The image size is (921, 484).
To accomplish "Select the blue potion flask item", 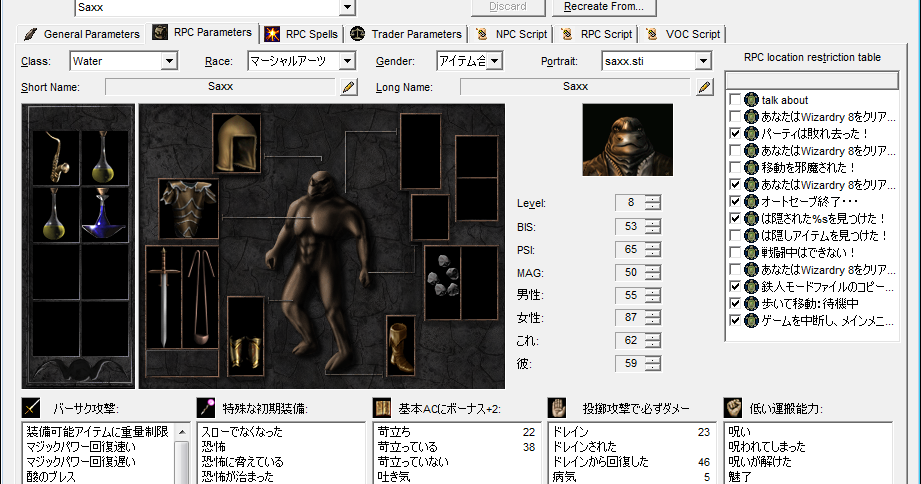I will click(x=105, y=214).
